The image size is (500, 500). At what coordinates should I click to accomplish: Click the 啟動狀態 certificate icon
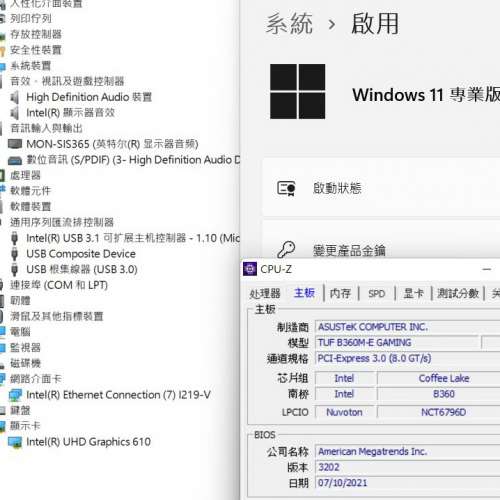(286, 188)
